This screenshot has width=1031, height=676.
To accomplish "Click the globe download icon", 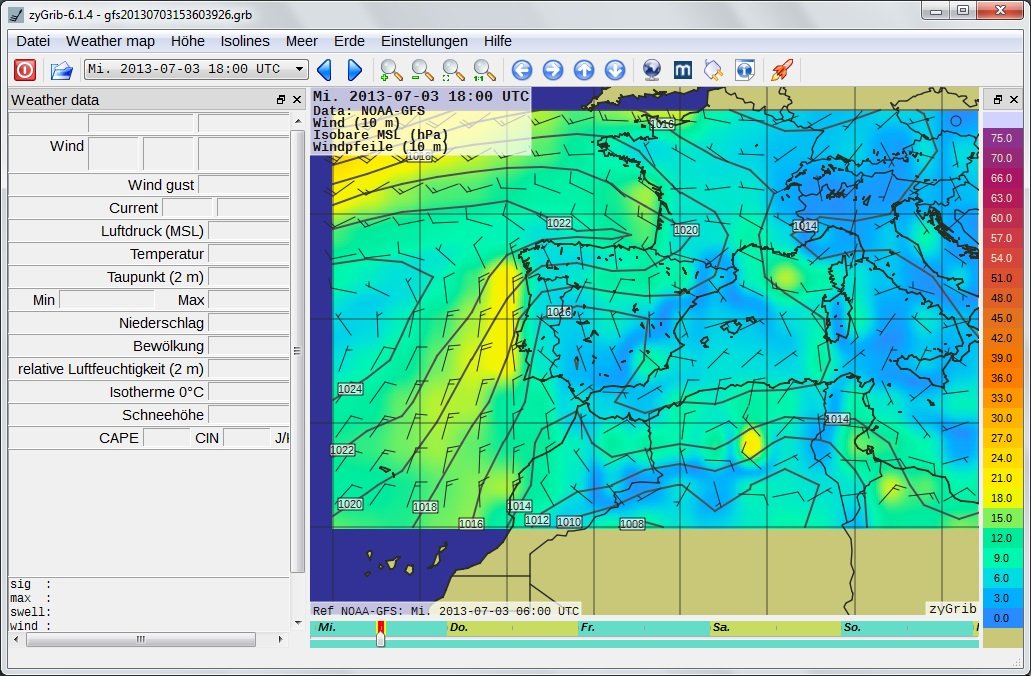I will coord(651,70).
